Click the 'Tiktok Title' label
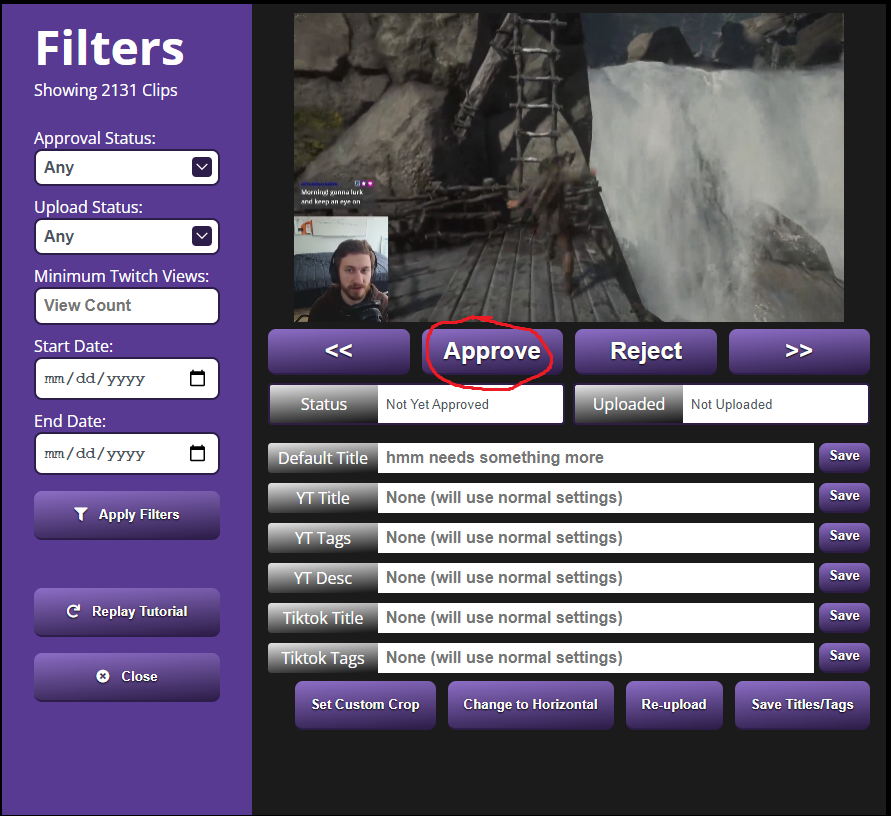891x816 pixels. [x=323, y=618]
